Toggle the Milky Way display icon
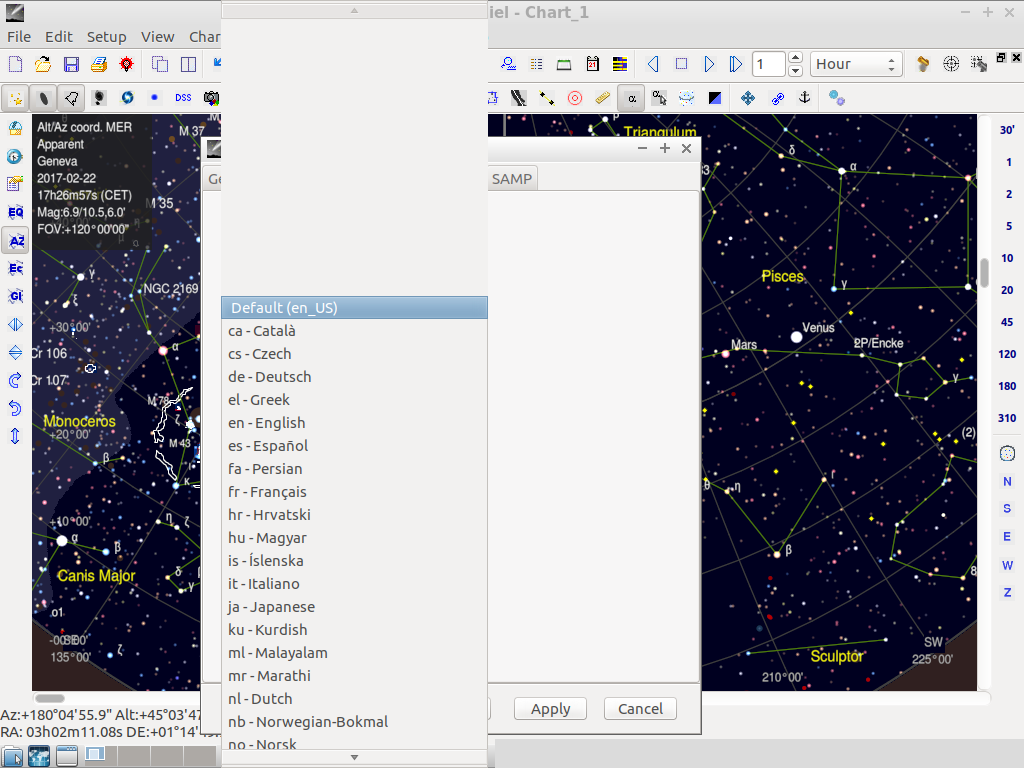Screen dimensions: 1024x768 519,98
